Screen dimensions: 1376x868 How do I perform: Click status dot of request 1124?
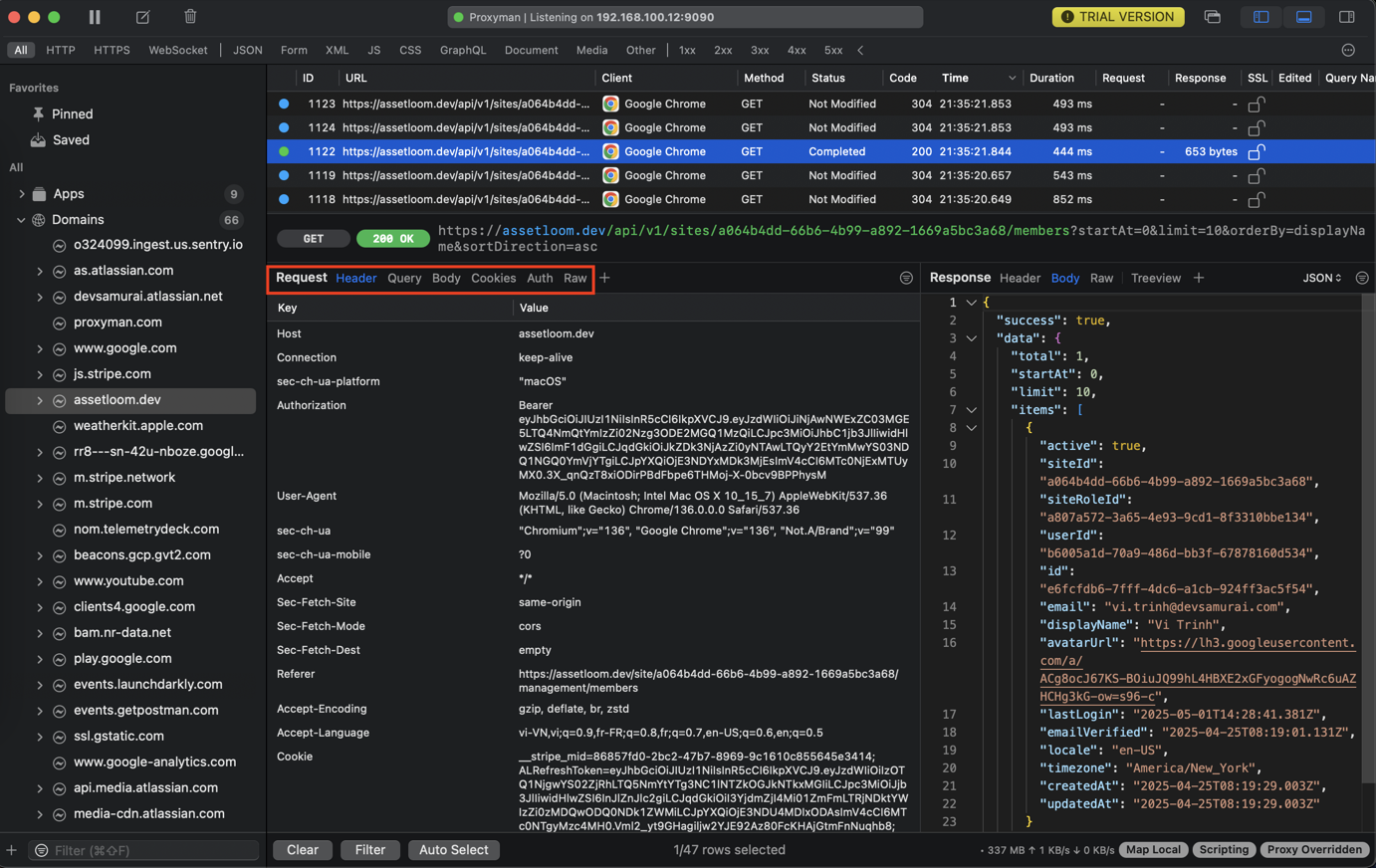point(284,127)
